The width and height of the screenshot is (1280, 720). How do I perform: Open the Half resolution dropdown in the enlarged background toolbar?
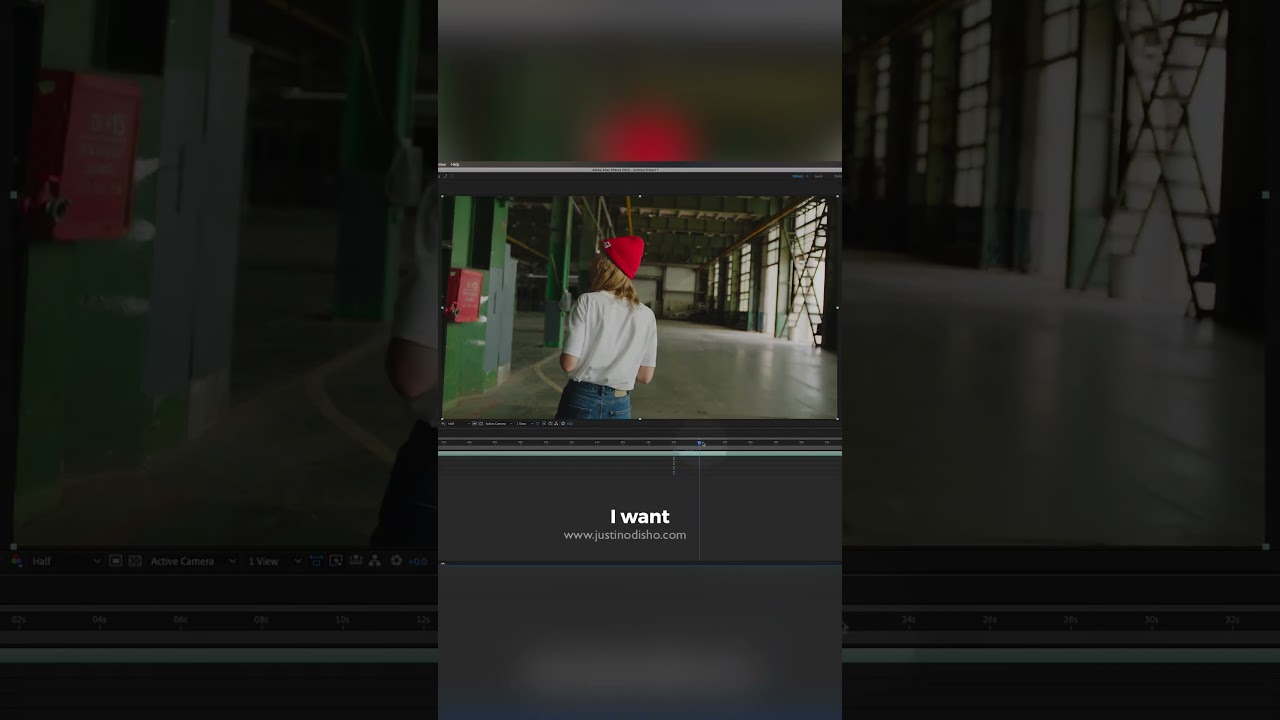click(x=66, y=561)
